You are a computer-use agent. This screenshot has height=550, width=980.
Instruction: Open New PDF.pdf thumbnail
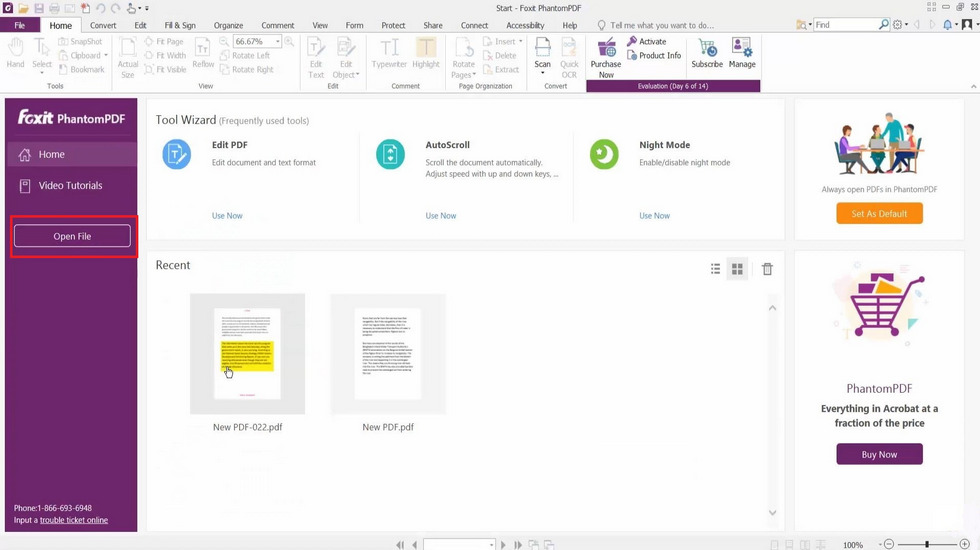pos(388,354)
